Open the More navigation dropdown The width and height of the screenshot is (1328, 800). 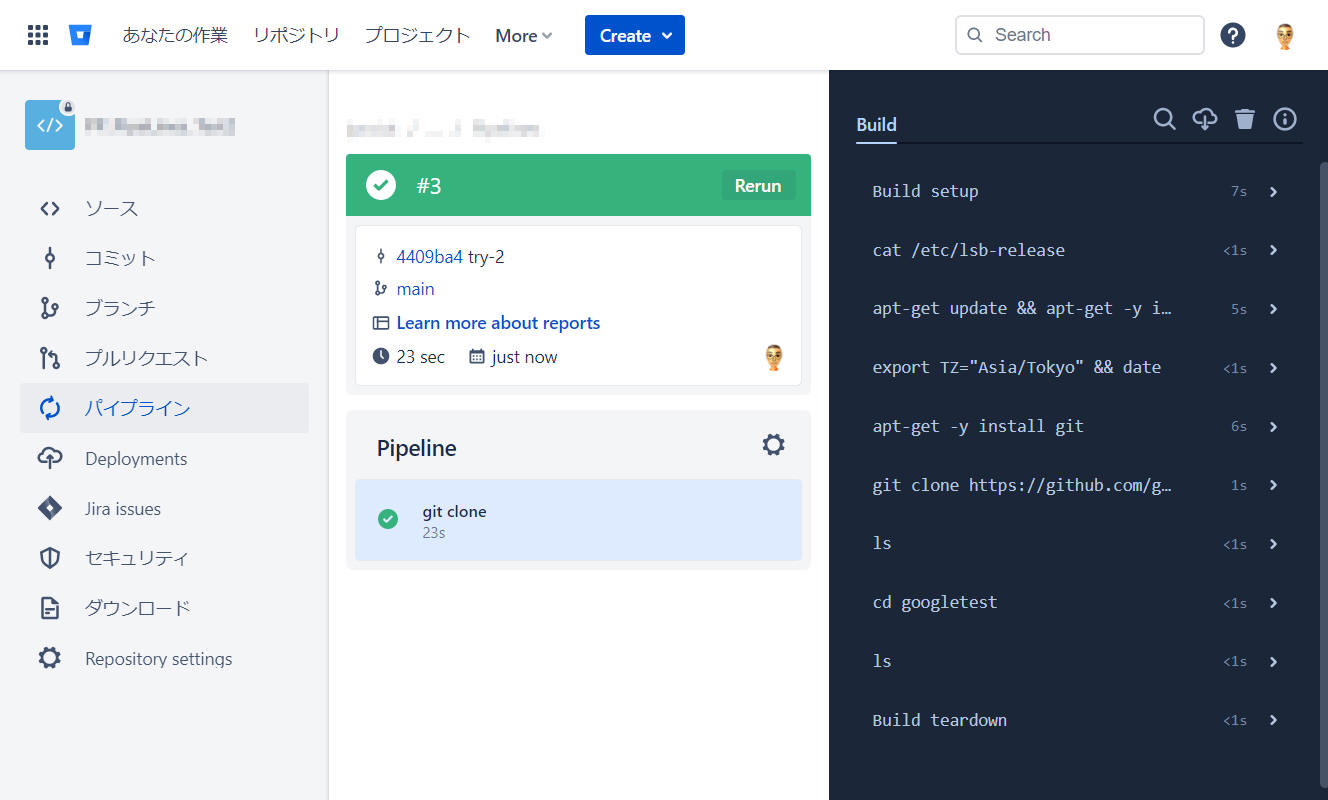coord(522,35)
